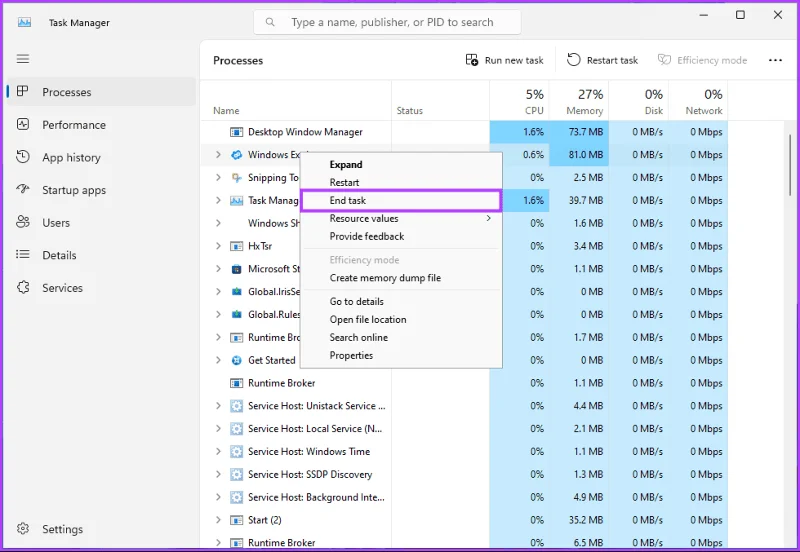Image resolution: width=800 pixels, height=552 pixels.
Task: Select Search online menu item
Action: (x=401, y=337)
